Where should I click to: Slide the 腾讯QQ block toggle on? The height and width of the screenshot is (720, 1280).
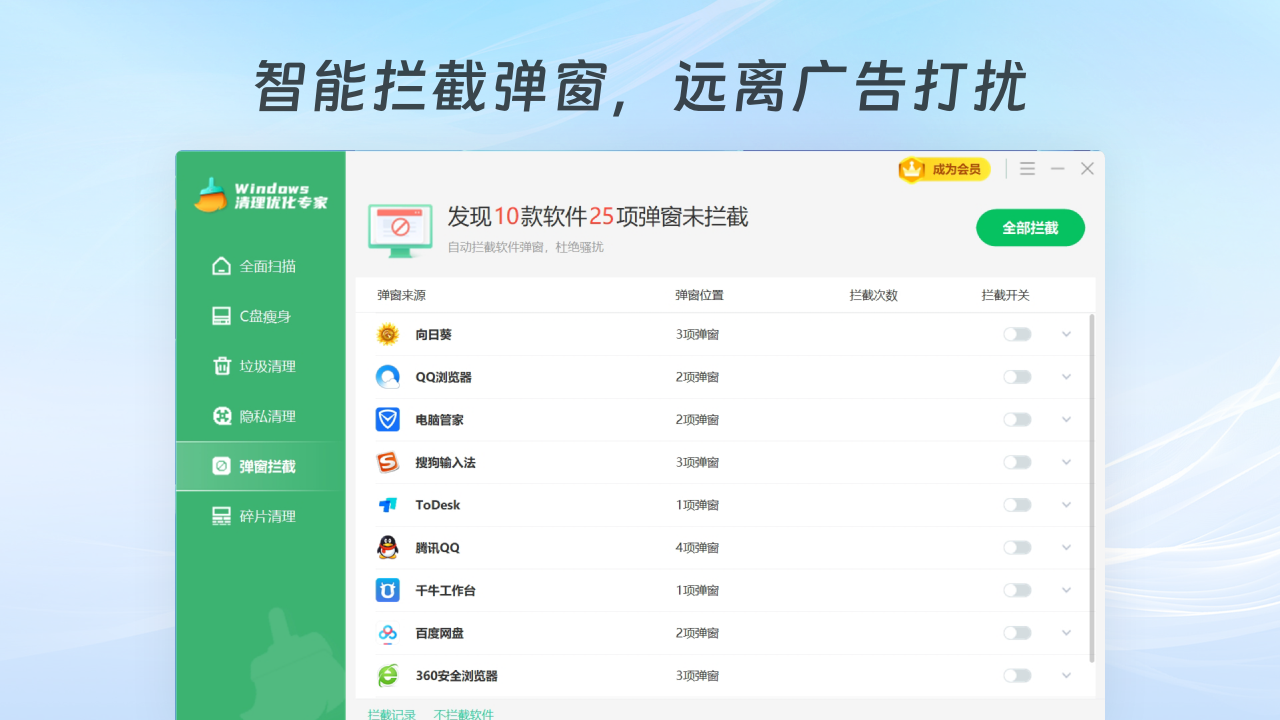pos(1017,547)
